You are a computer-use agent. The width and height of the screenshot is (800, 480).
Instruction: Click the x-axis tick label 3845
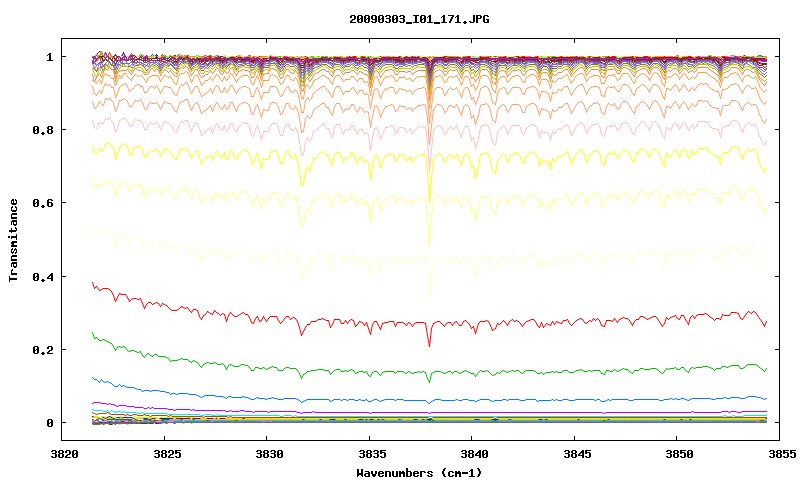(577, 454)
